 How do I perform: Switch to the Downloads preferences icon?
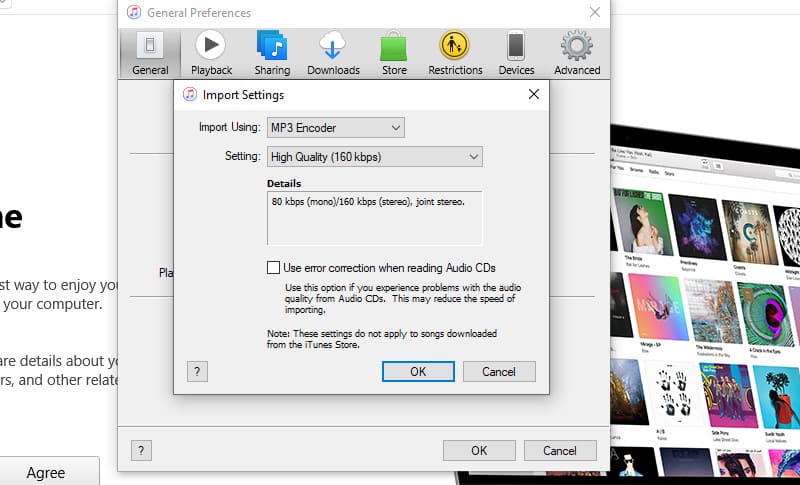pyautogui.click(x=333, y=52)
